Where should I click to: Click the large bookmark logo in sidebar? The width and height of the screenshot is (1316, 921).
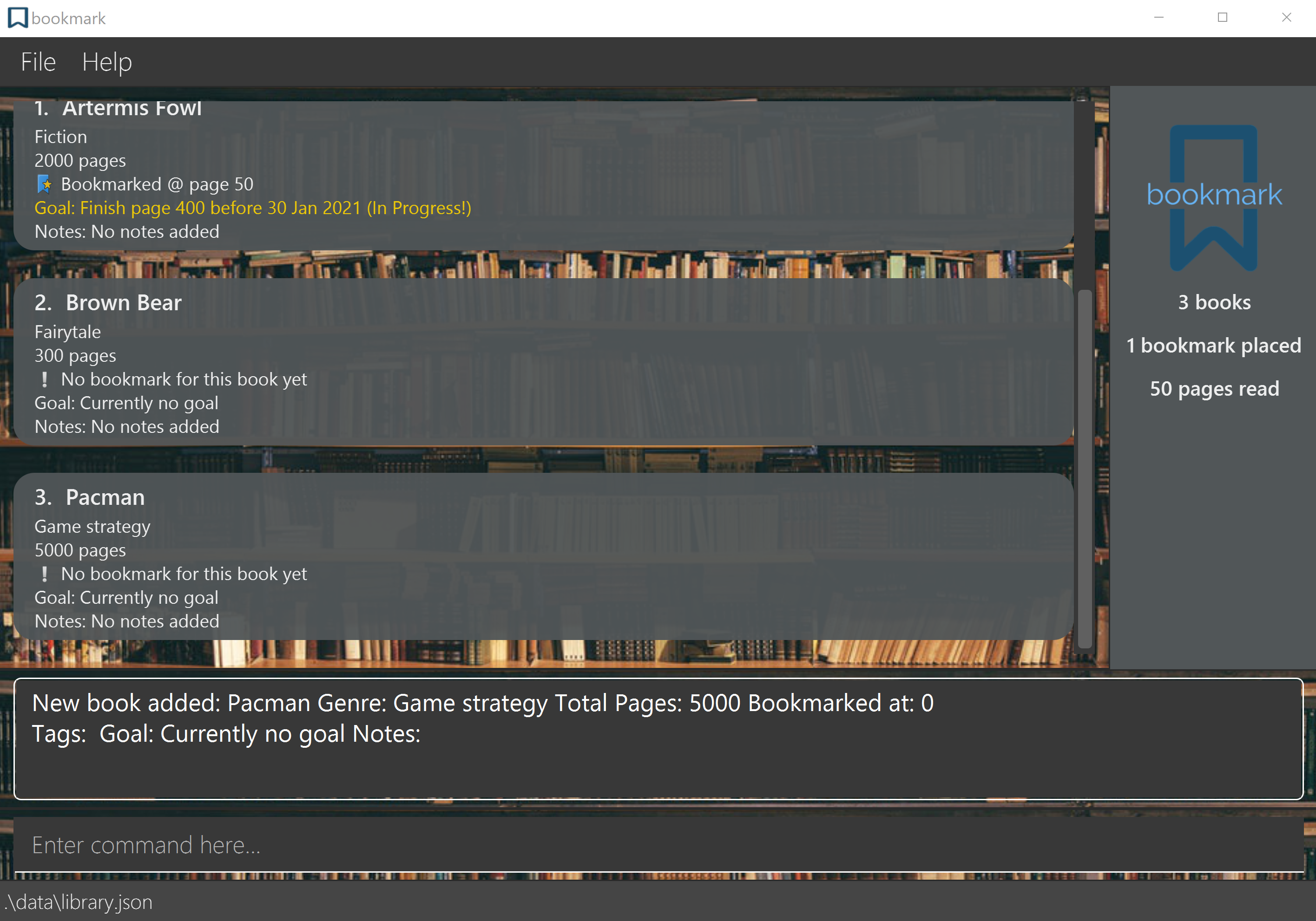pyautogui.click(x=1214, y=197)
